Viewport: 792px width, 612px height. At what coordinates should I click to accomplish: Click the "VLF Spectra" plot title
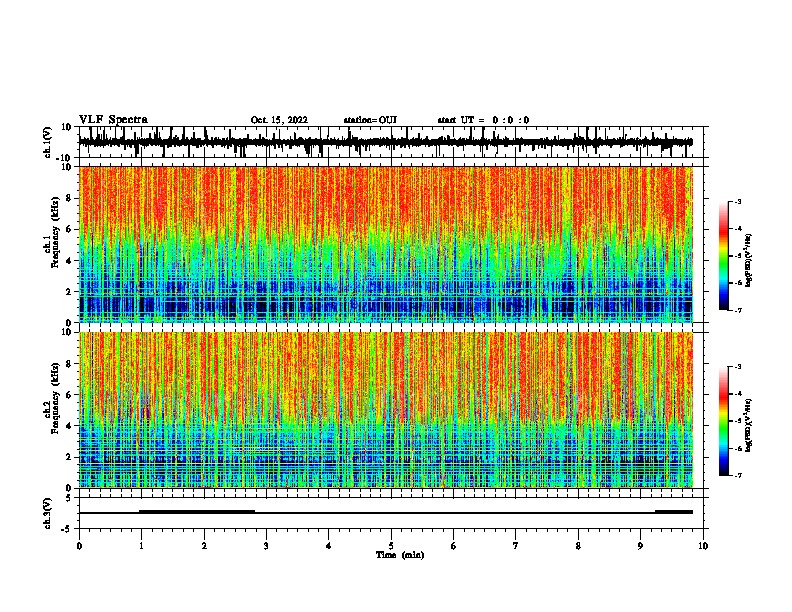[113, 120]
